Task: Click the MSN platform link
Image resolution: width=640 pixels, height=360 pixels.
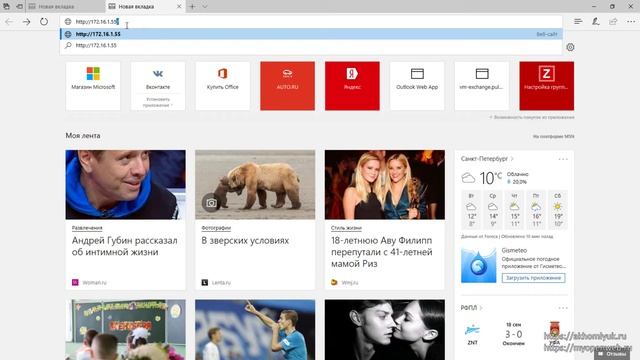Action: coord(553,136)
